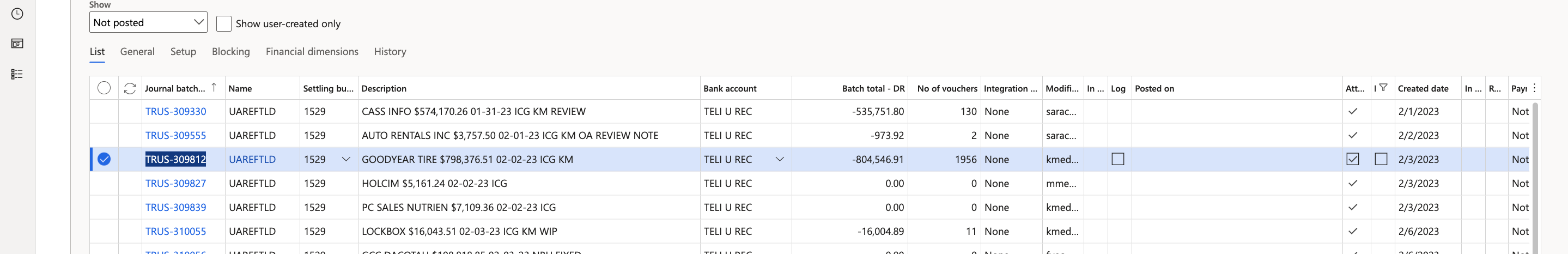The height and width of the screenshot is (254, 1568).
Task: Switch to the Financial dimensions tab
Action: [x=312, y=52]
